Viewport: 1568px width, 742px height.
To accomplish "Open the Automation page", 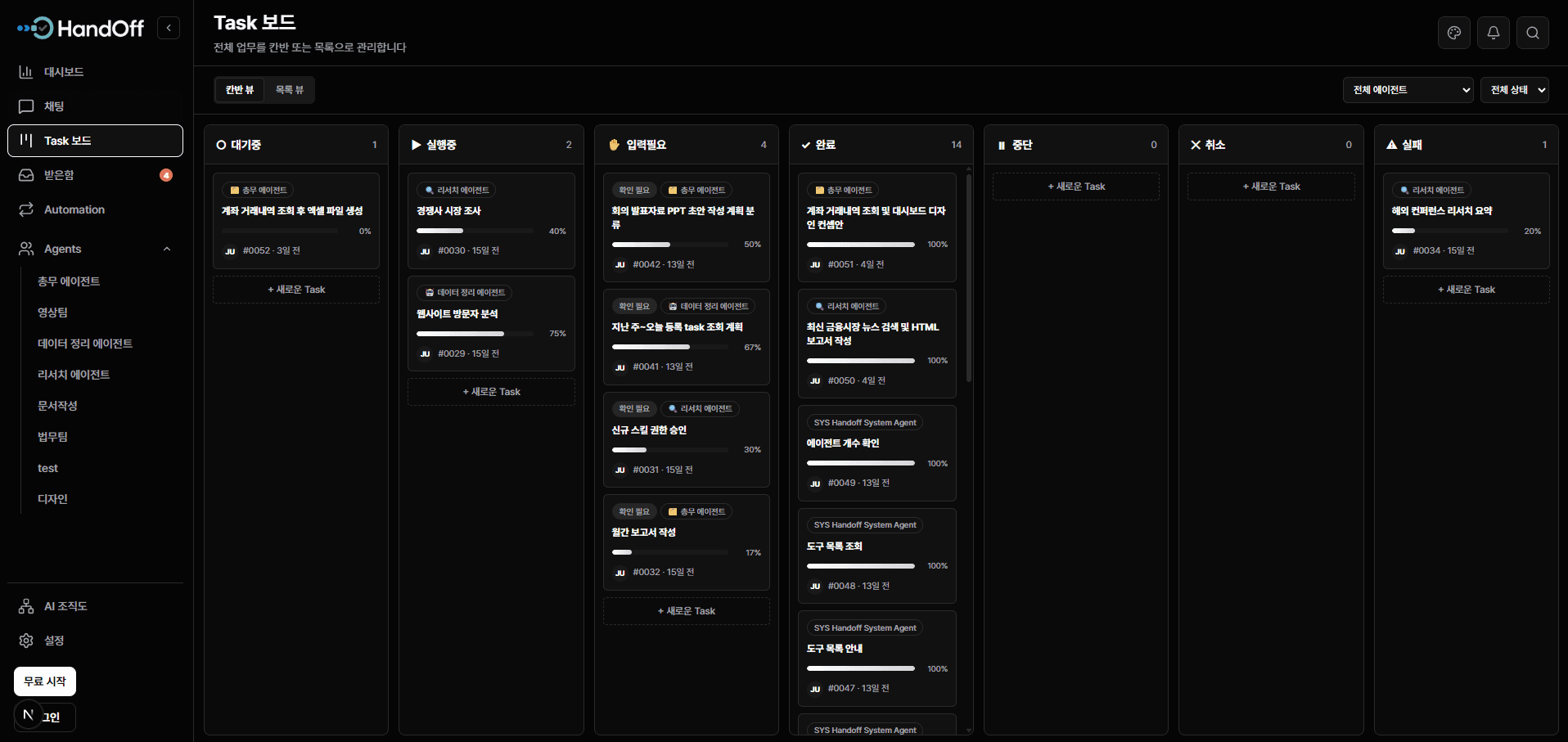I will (x=95, y=209).
